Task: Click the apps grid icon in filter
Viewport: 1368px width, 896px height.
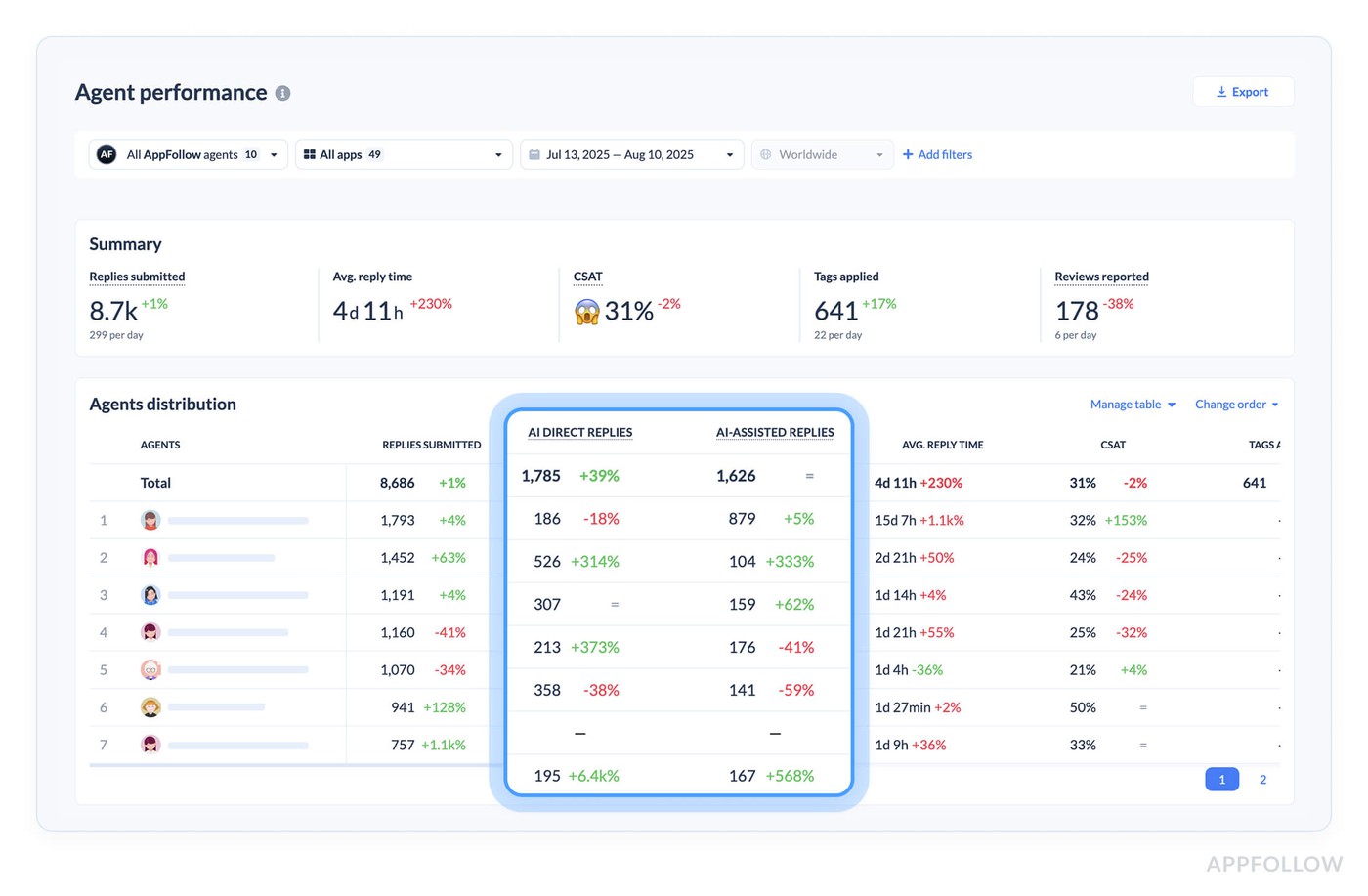Action: [309, 154]
